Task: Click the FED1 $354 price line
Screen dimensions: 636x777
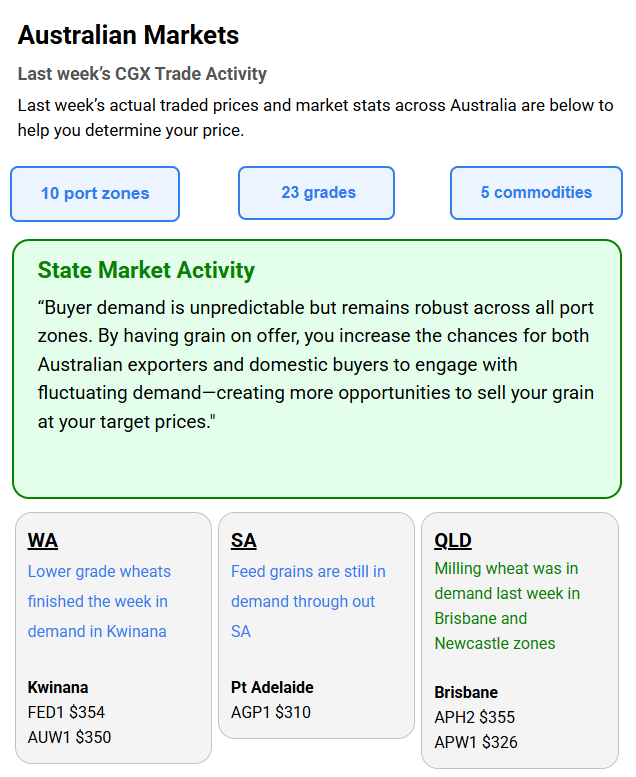Action: coord(66,712)
